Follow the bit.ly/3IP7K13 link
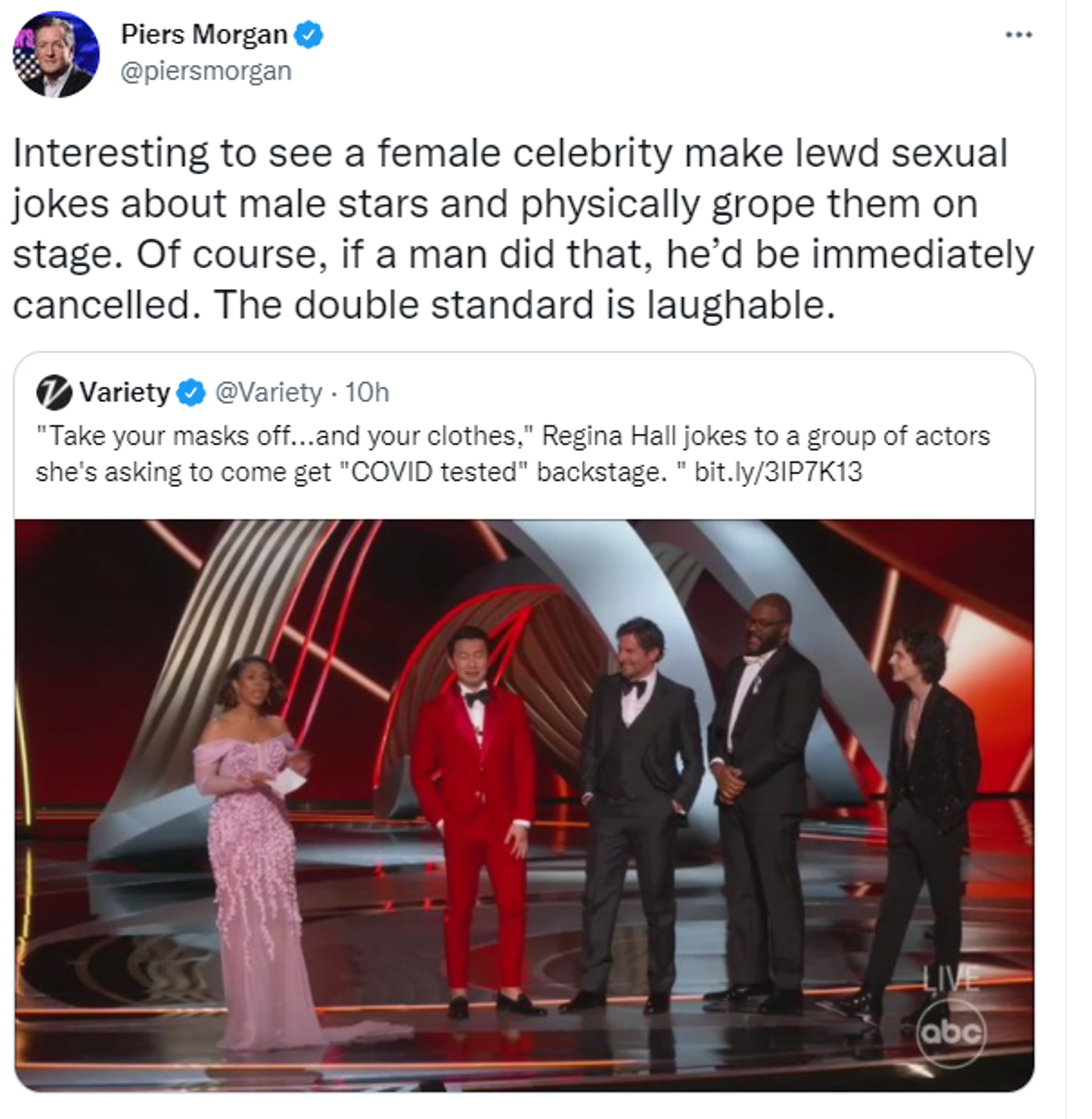 (778, 472)
